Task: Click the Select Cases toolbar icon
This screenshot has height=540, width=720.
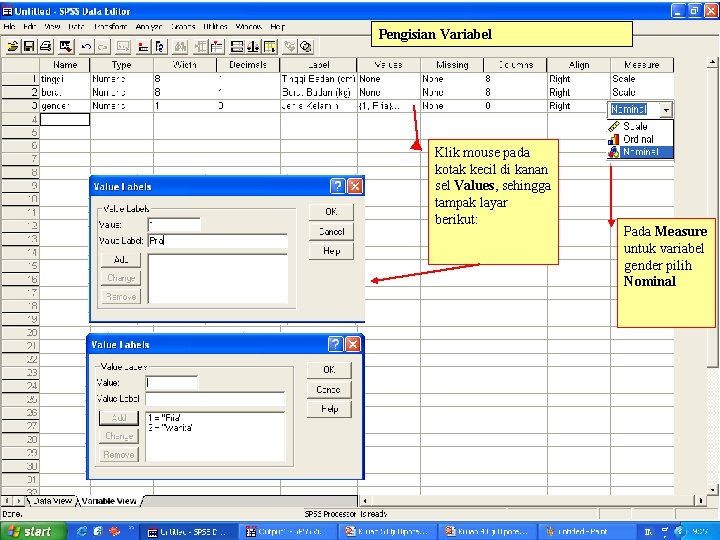Action: (x=270, y=46)
